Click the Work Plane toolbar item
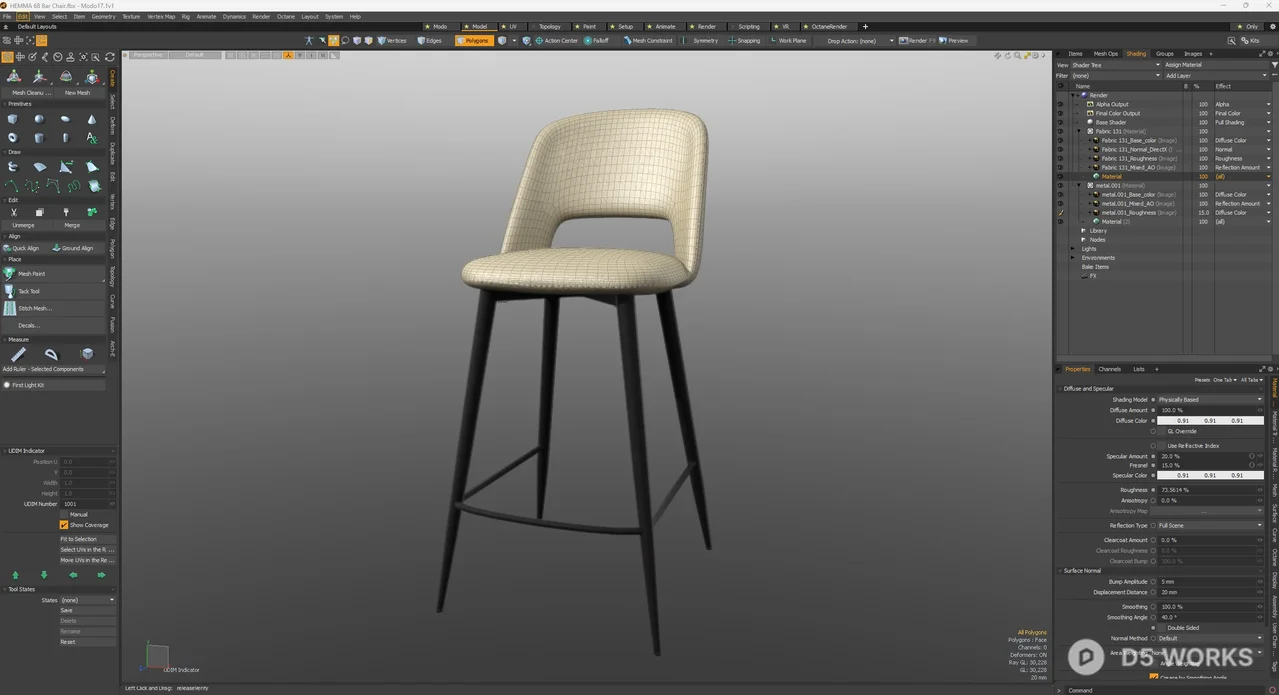Viewport: 1279px width, 695px height. 788,41
